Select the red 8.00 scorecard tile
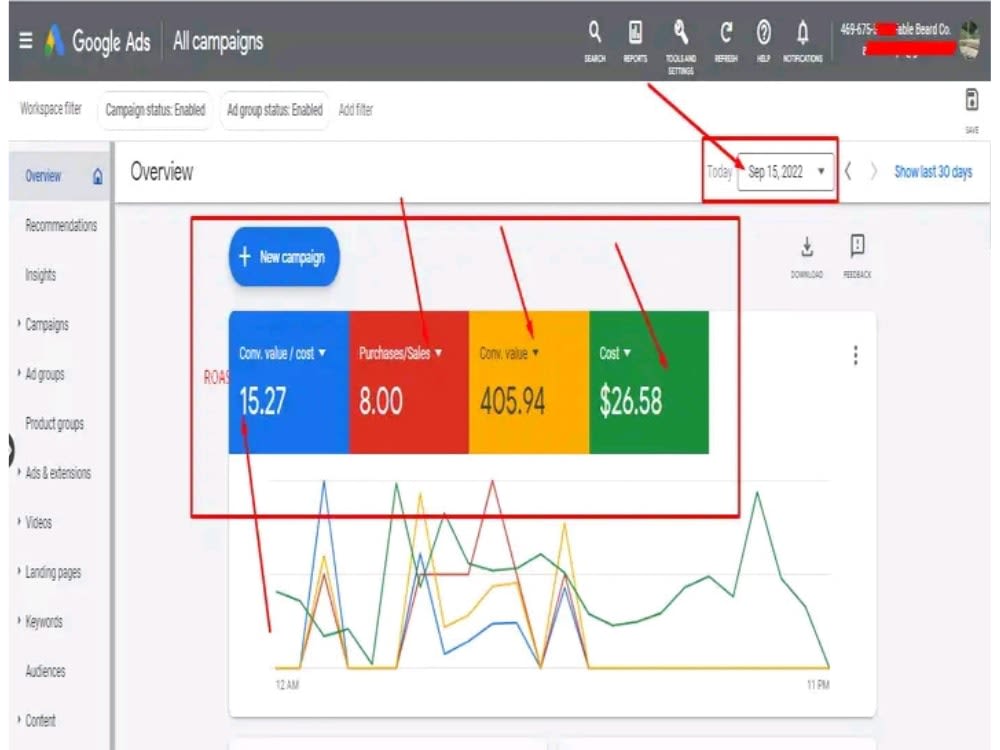Viewport: 1000px width, 750px height. 409,383
